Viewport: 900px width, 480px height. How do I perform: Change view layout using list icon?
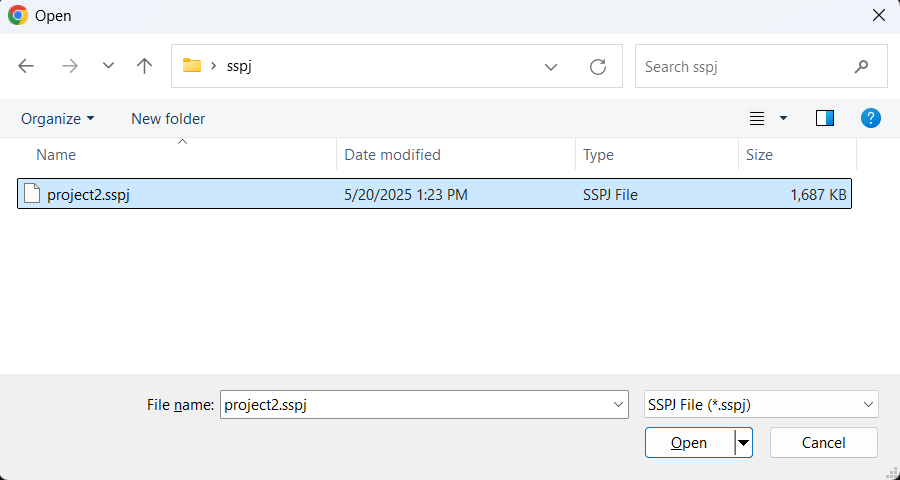click(757, 118)
